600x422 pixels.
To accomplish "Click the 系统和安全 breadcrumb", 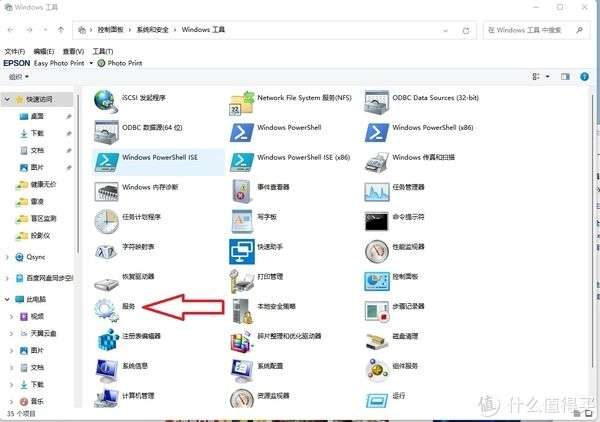I will (152, 29).
